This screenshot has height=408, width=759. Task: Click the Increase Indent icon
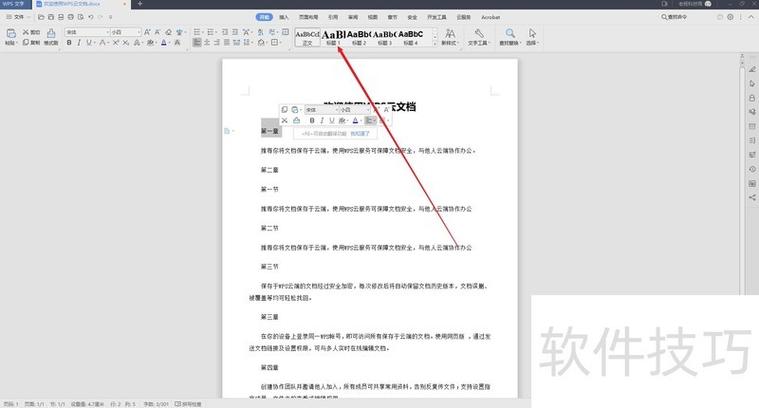pos(235,32)
